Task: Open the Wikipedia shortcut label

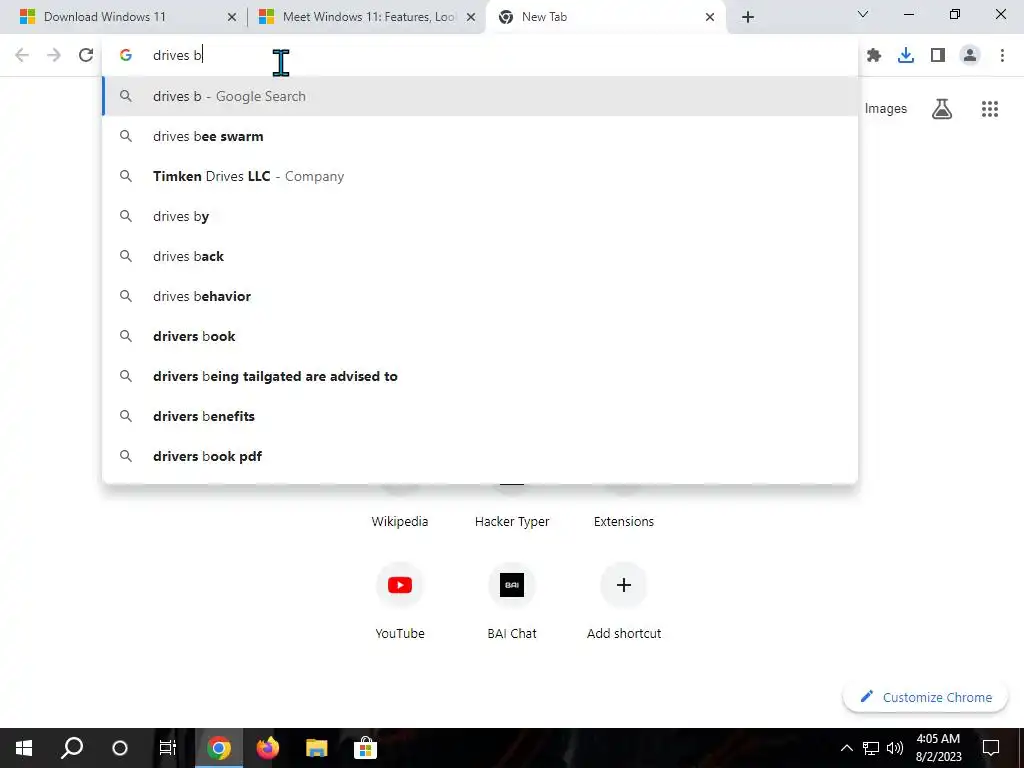Action: pyautogui.click(x=400, y=521)
